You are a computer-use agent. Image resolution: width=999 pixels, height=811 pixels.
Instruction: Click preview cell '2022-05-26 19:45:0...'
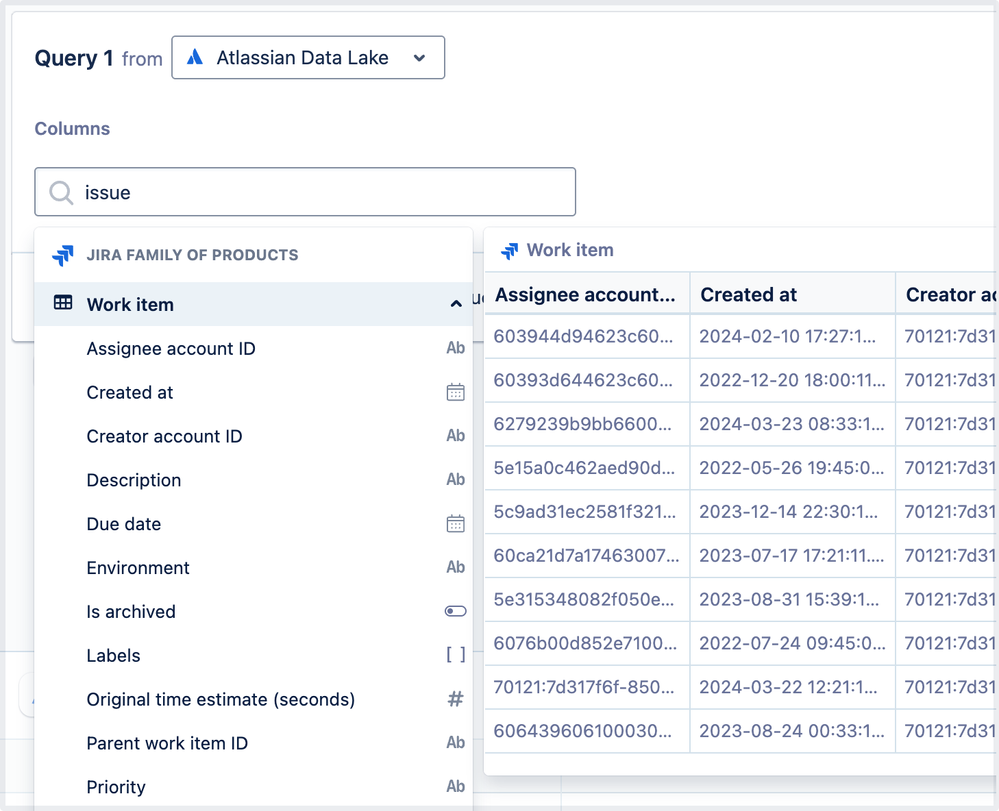click(793, 468)
